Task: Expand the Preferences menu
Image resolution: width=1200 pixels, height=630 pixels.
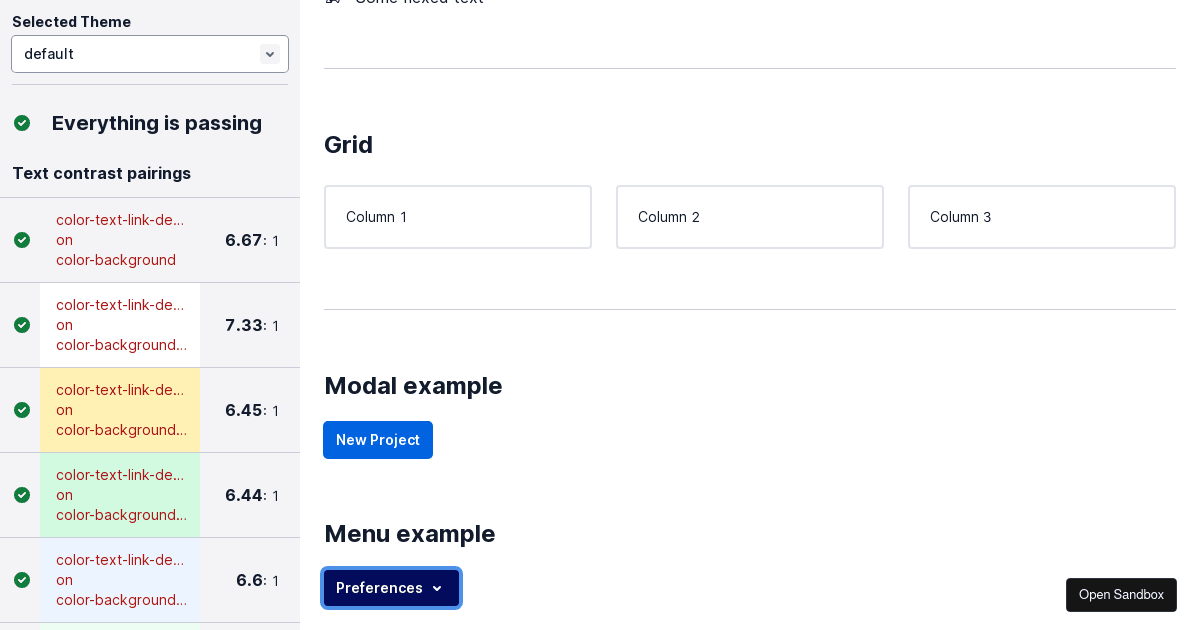Action: click(x=391, y=588)
